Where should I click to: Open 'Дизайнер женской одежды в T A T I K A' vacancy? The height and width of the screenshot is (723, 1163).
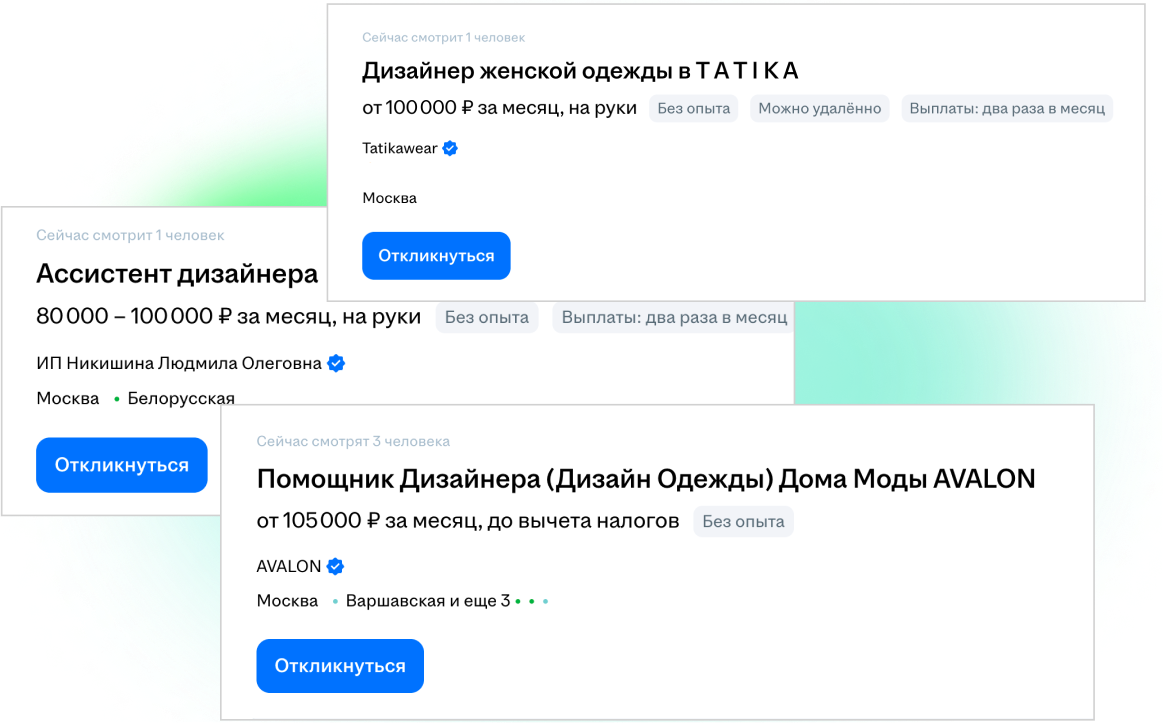[x=580, y=71]
